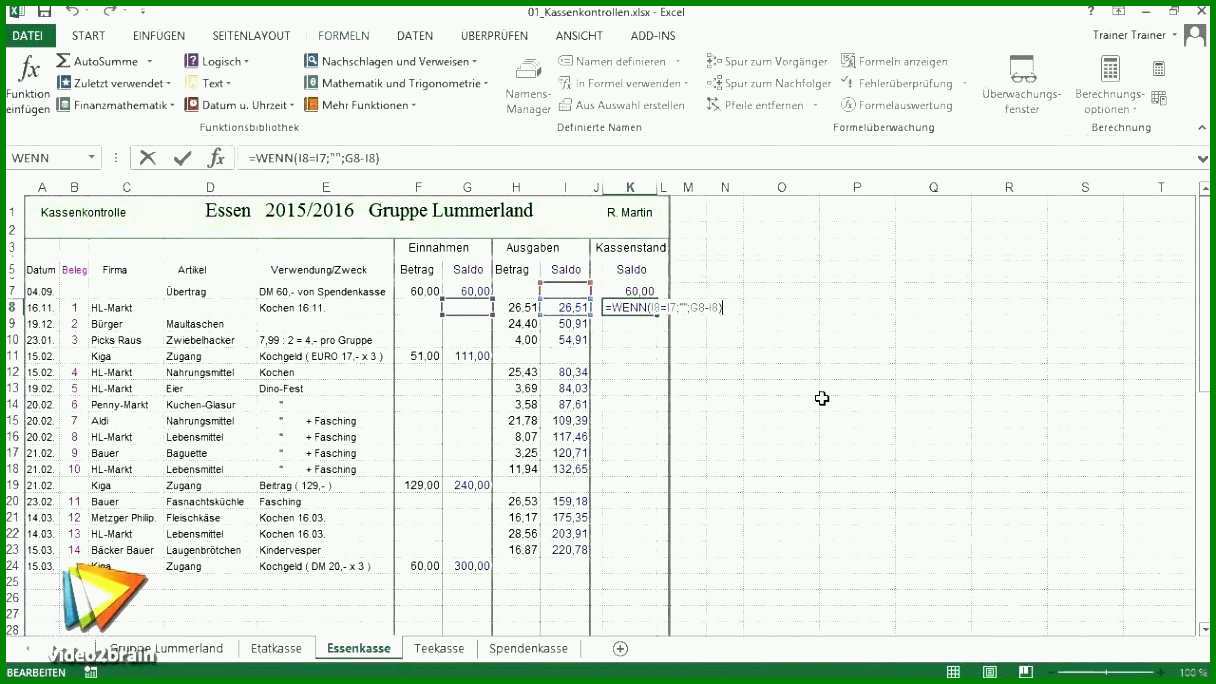This screenshot has width=1216, height=684.
Task: Click in the formula bar input
Action: [x=714, y=158]
